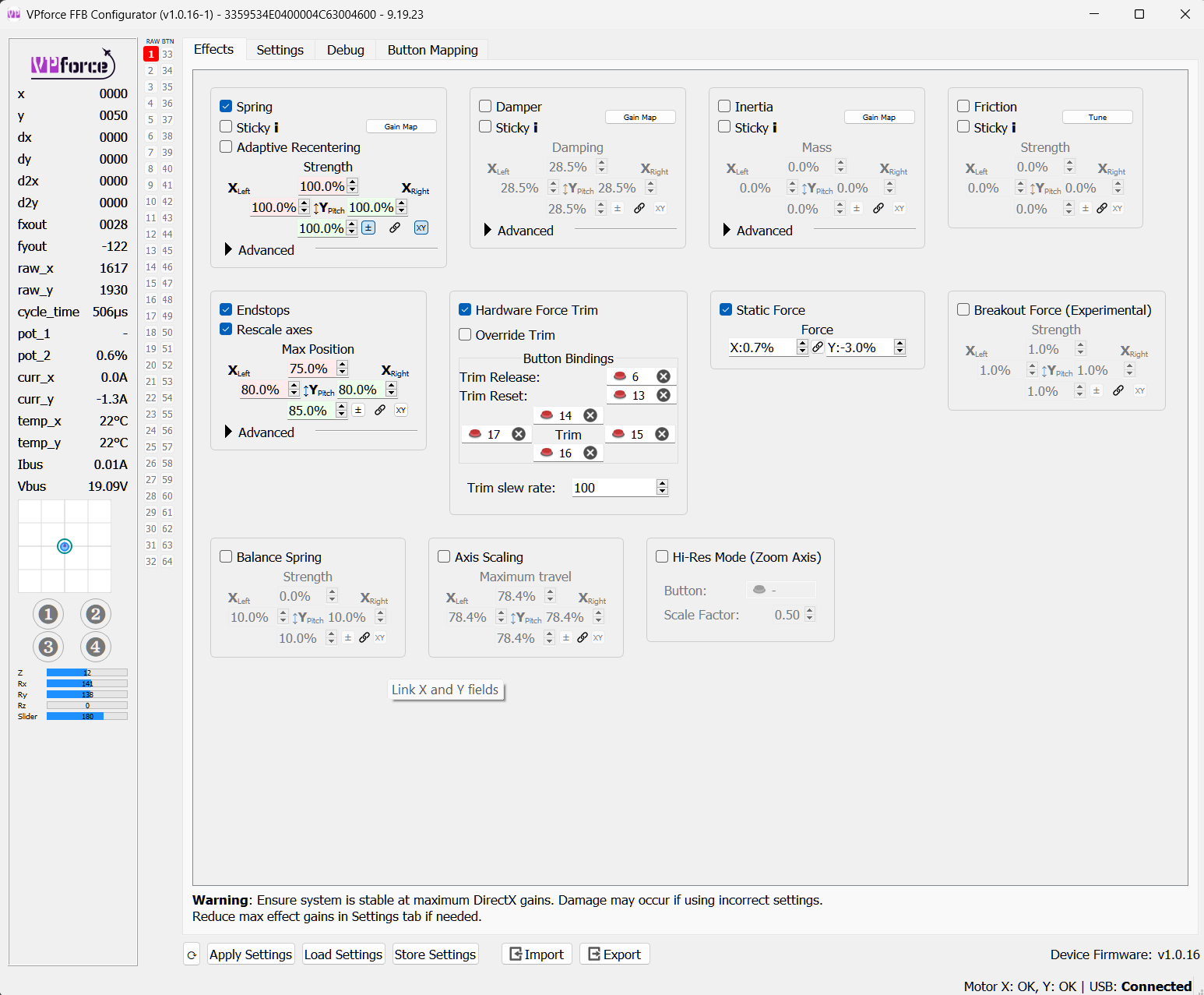The image size is (1204, 995).
Task: Uncheck Hardware Force Trim
Action: [465, 309]
